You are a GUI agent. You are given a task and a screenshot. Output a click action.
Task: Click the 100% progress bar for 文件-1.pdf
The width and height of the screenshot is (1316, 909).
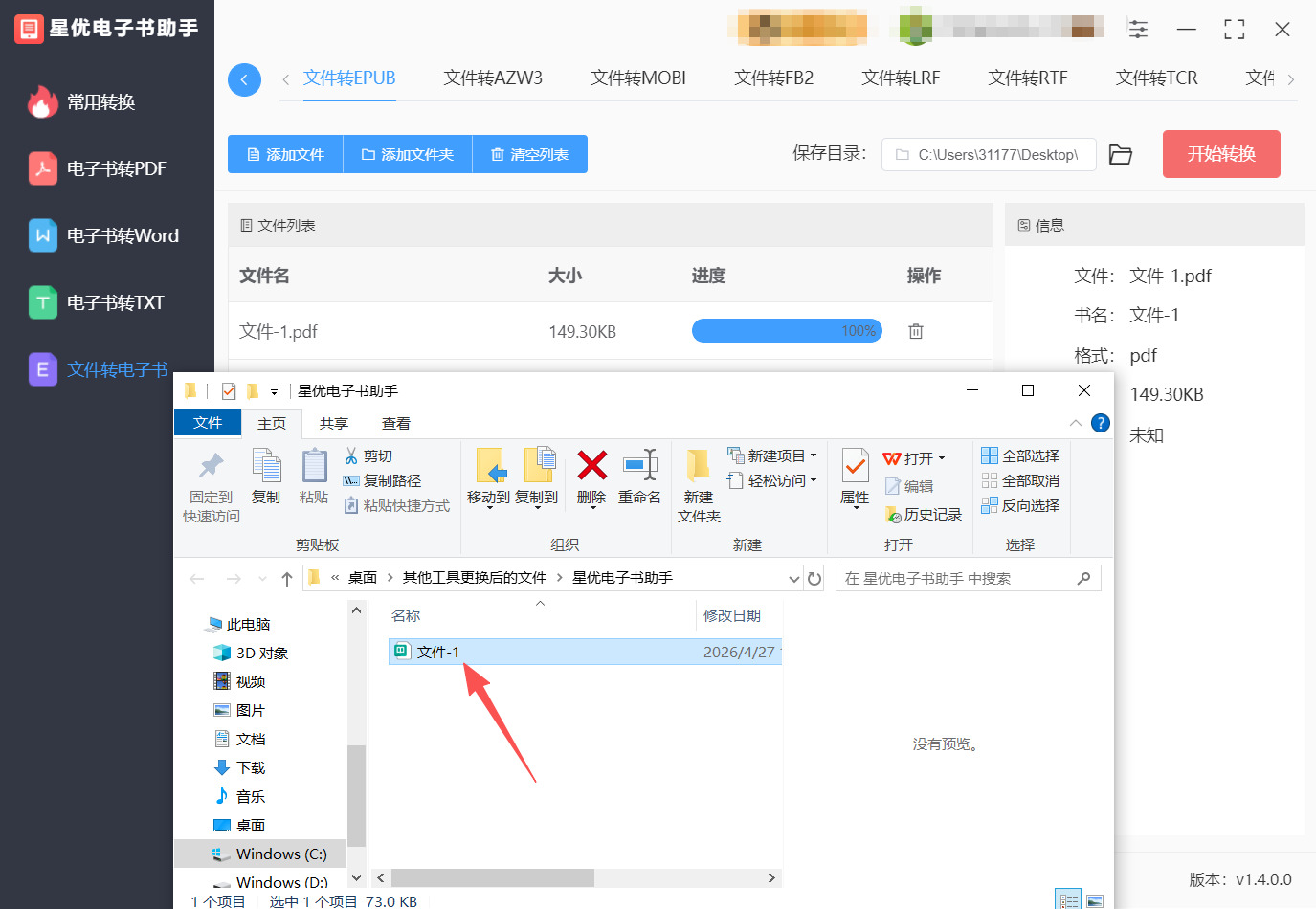click(x=787, y=331)
